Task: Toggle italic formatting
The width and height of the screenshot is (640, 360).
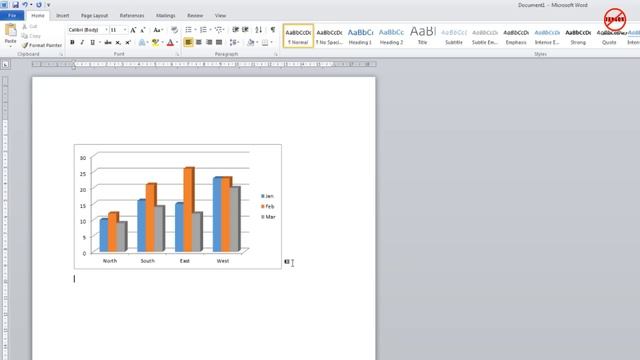Action: click(82, 42)
